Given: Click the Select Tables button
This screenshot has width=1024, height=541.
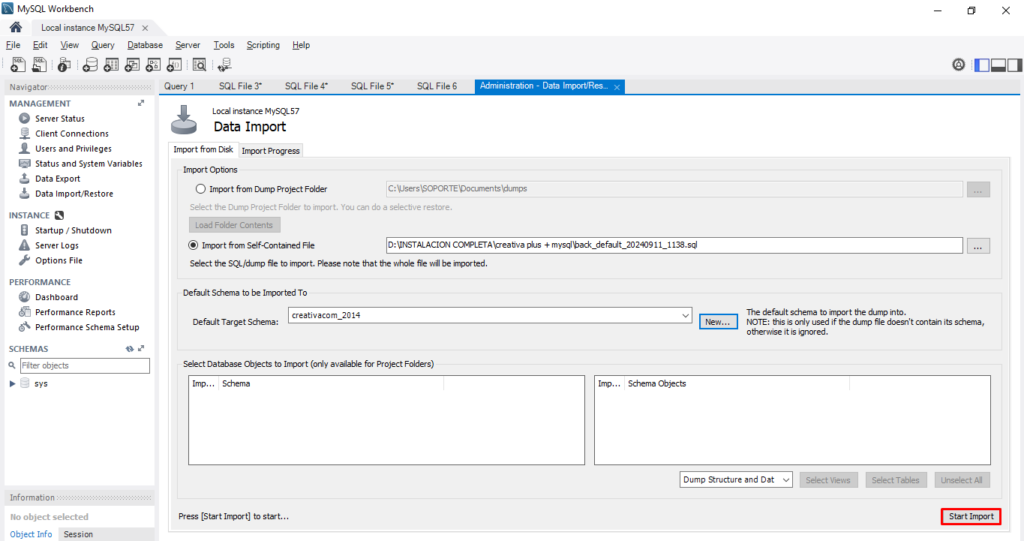Looking at the screenshot, I should (x=895, y=480).
